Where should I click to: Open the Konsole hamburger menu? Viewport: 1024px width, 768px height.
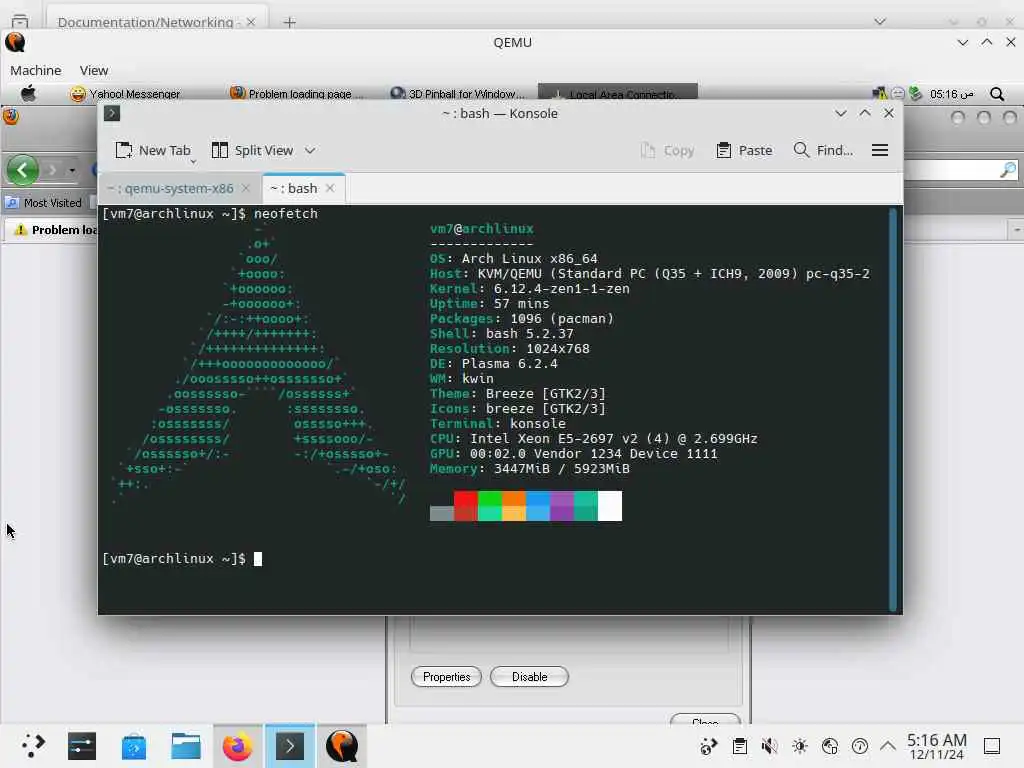click(x=880, y=150)
